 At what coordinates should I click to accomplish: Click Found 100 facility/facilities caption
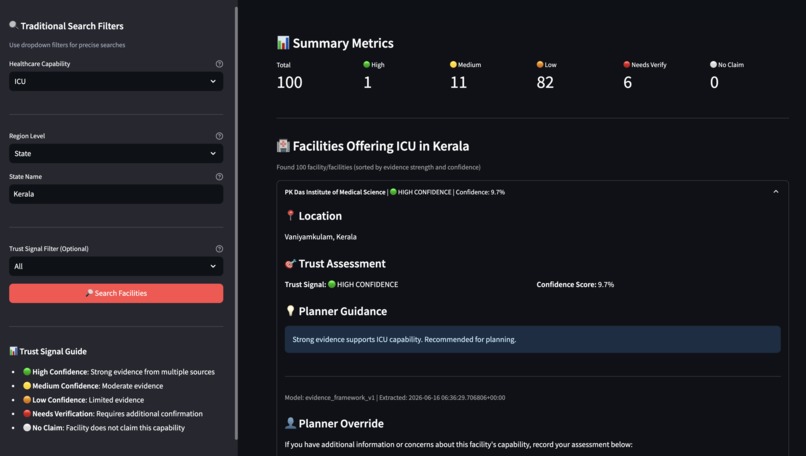[378, 167]
